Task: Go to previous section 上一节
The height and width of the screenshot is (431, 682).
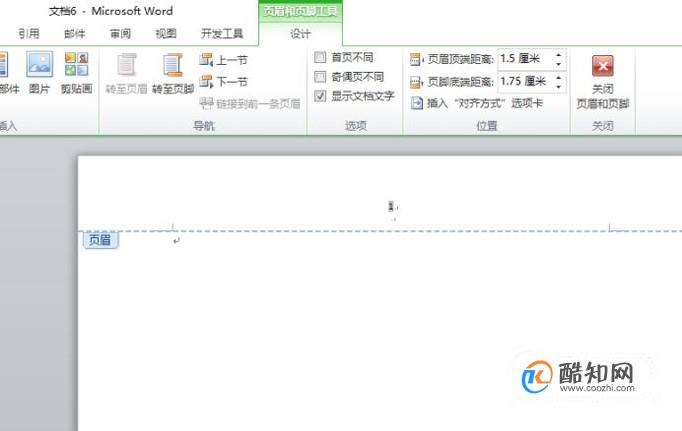Action: 224,60
